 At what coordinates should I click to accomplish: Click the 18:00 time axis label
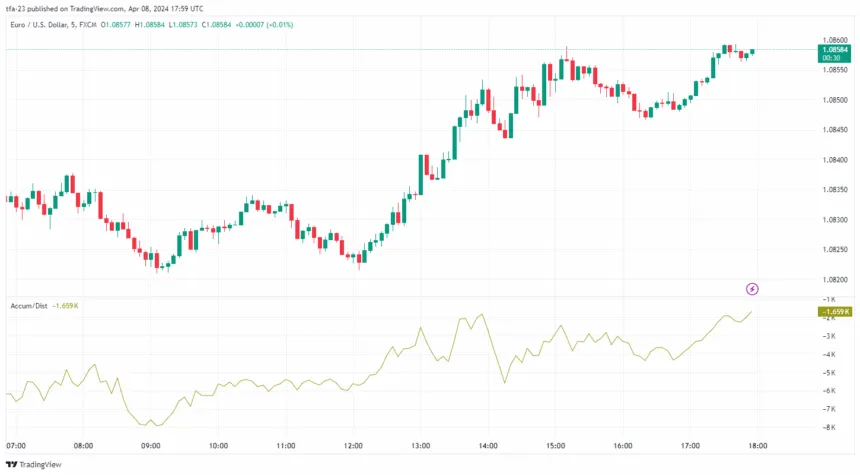tap(758, 446)
